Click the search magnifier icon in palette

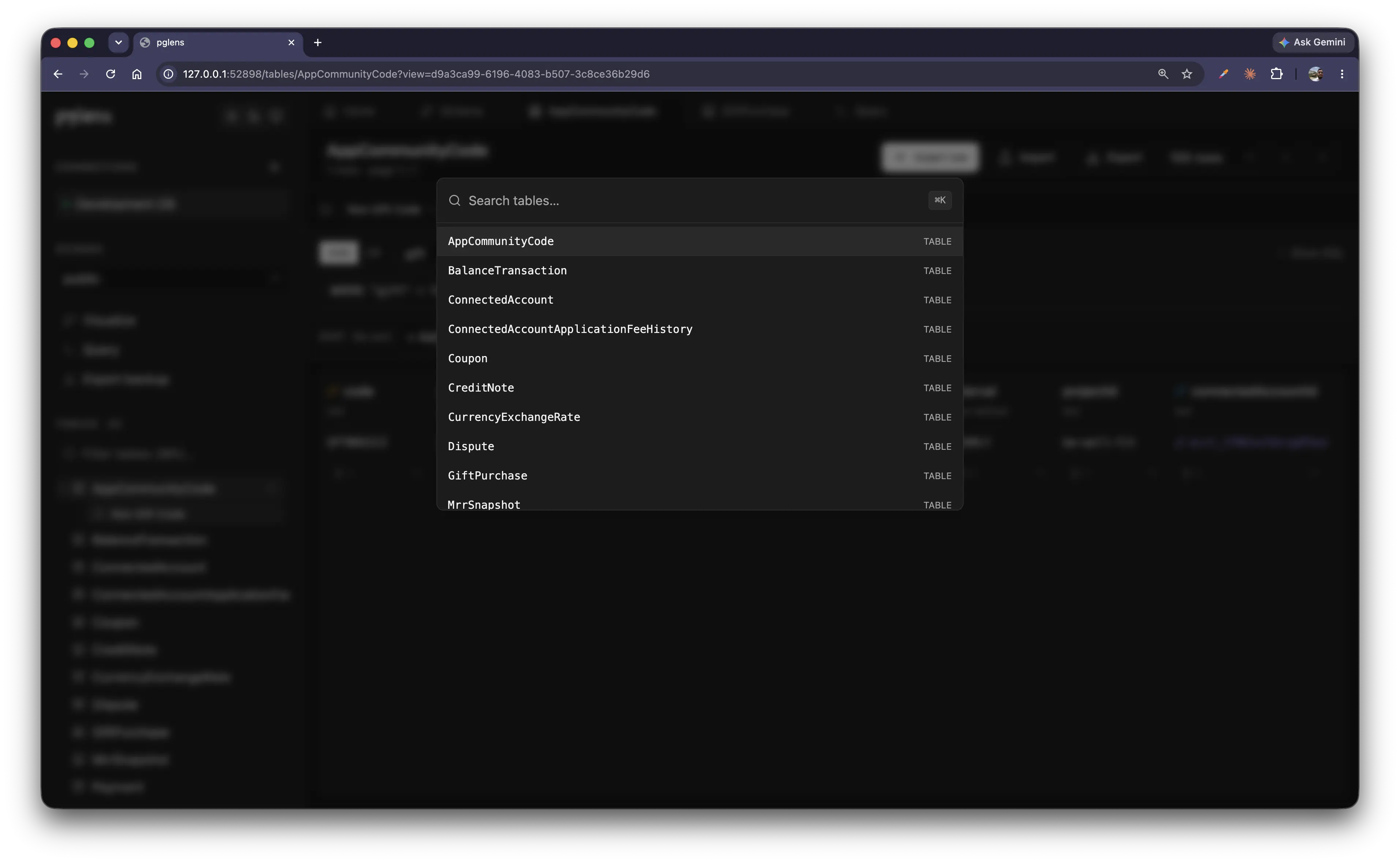[454, 200]
